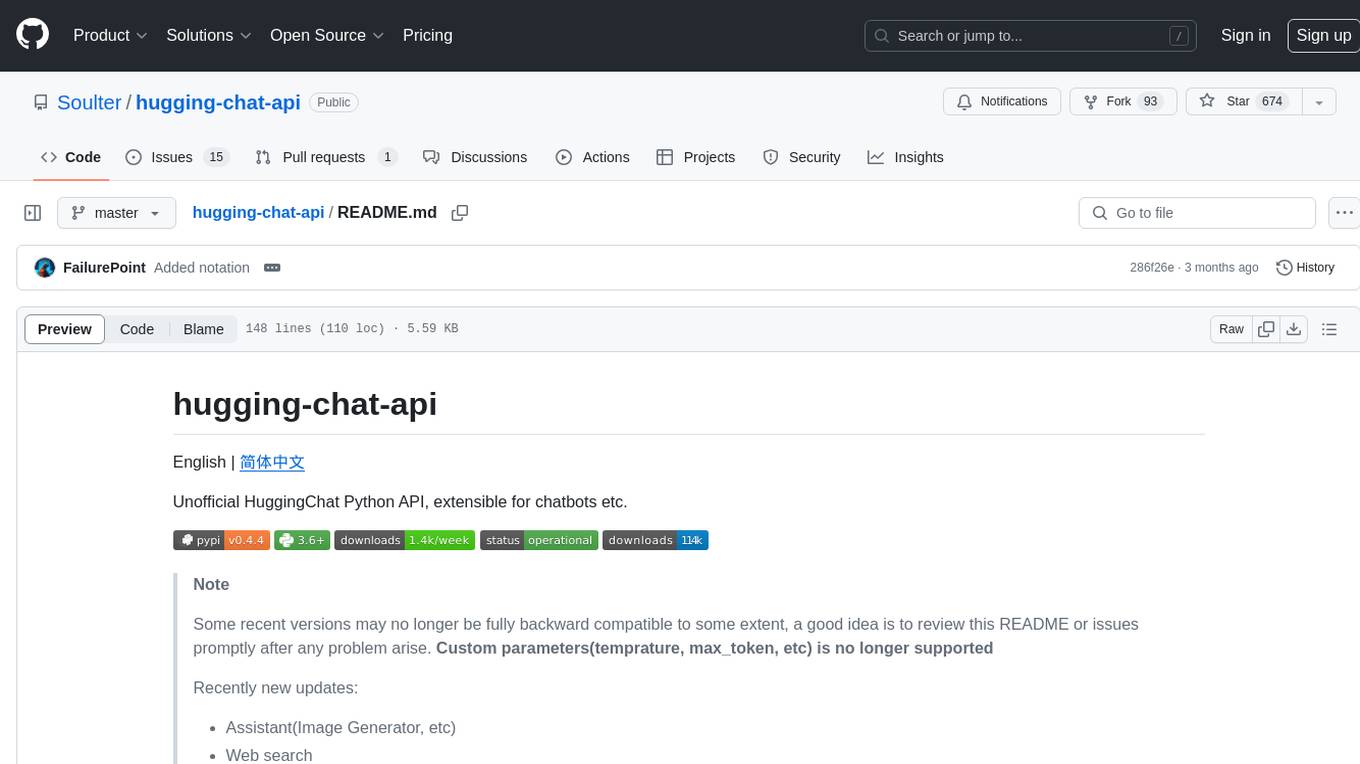This screenshot has height=764, width=1360.
Task: Expand the Solutions menu
Action: point(209,35)
